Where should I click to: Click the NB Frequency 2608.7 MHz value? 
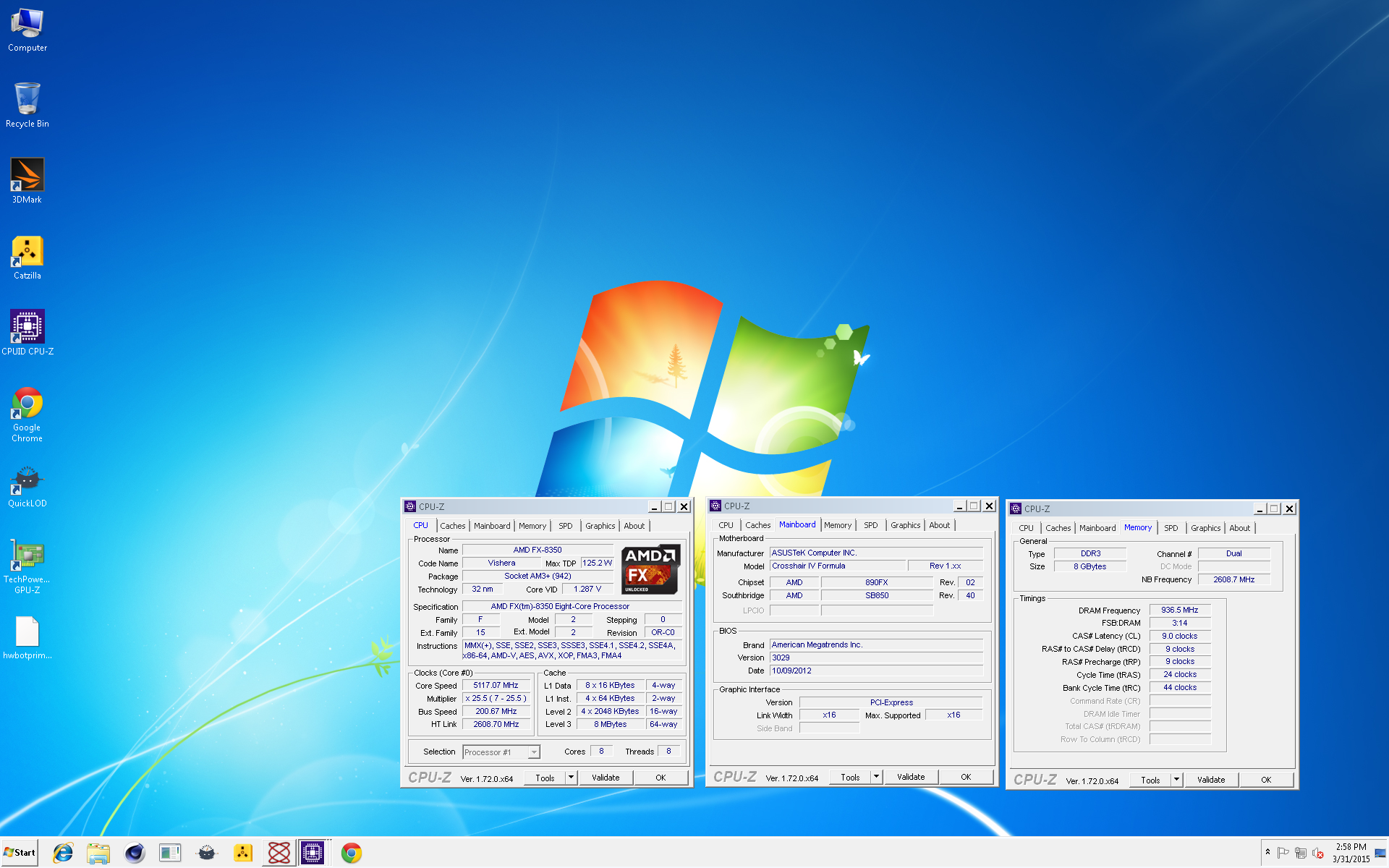click(x=1234, y=579)
